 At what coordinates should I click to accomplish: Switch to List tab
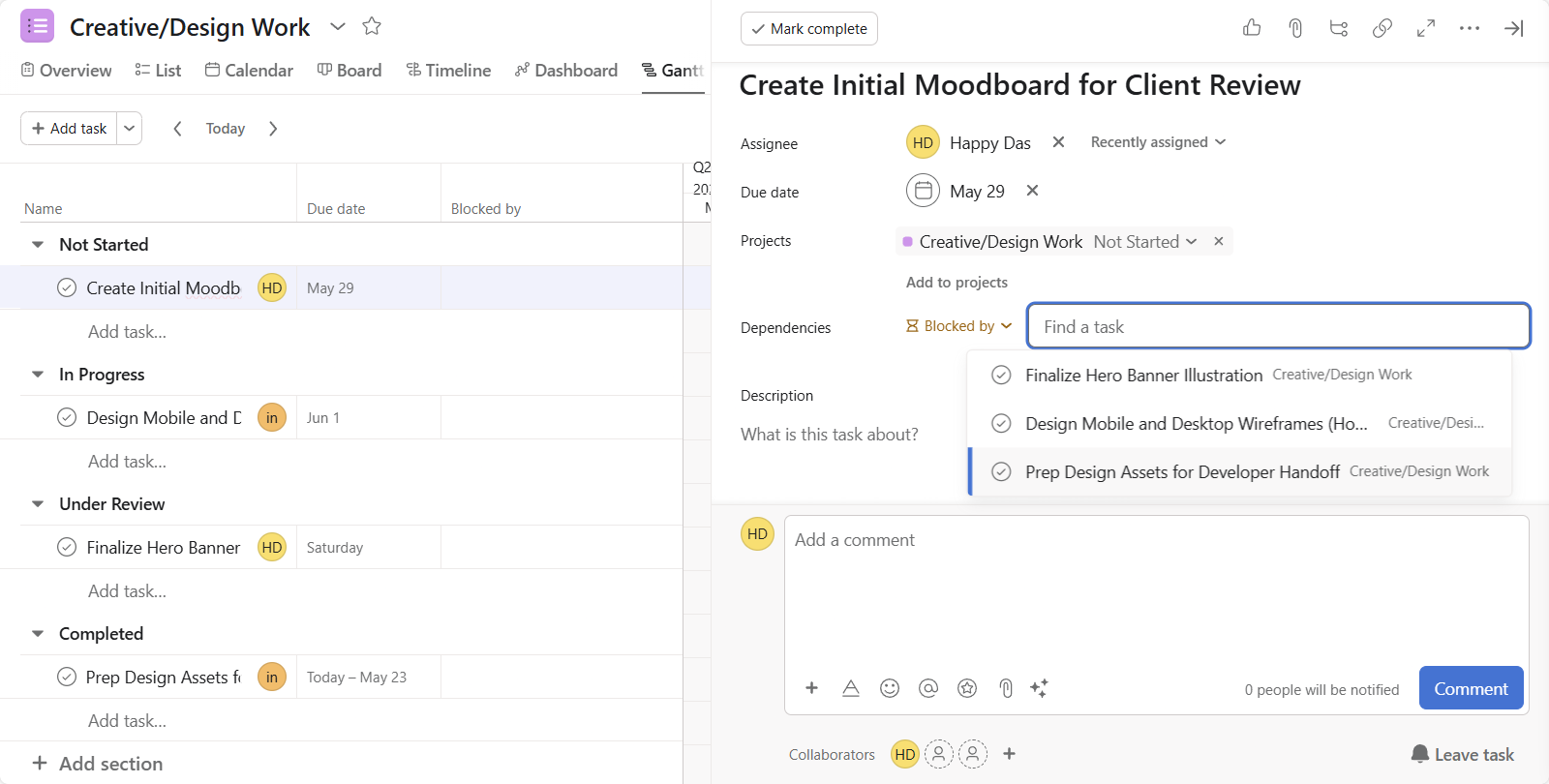tap(158, 70)
